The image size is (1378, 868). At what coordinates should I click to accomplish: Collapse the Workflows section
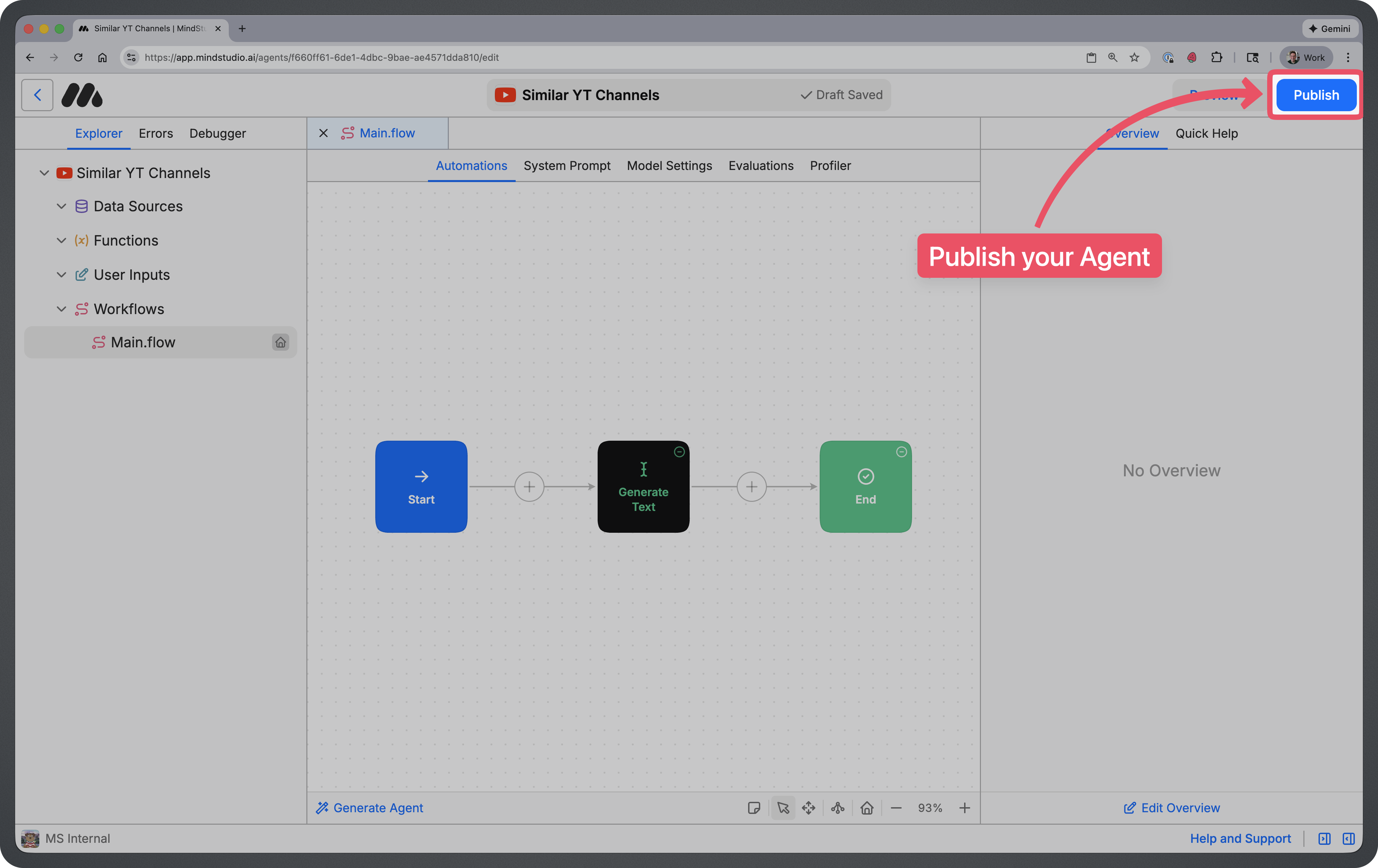(62, 308)
